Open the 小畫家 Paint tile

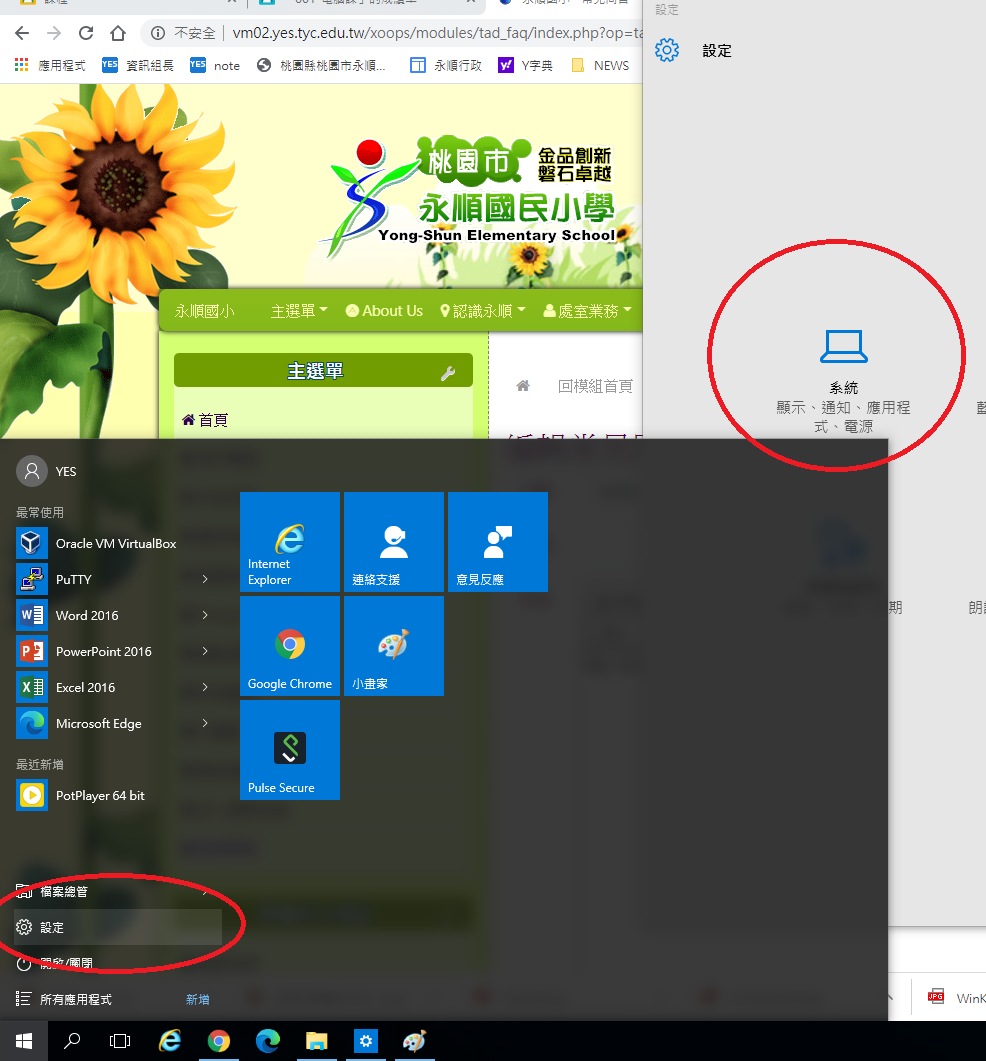(x=394, y=646)
